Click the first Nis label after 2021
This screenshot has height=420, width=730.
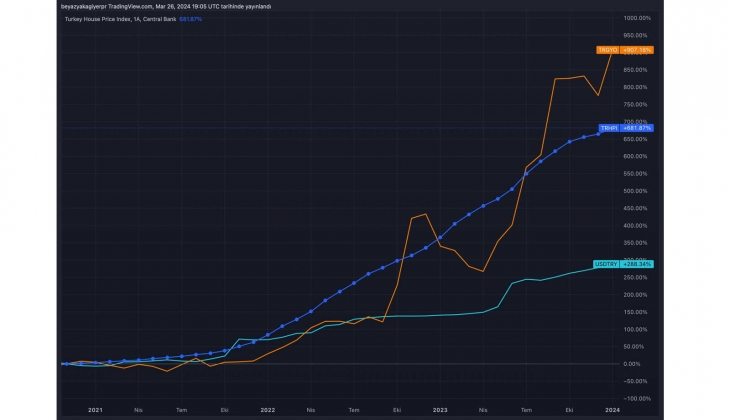pos(139,410)
